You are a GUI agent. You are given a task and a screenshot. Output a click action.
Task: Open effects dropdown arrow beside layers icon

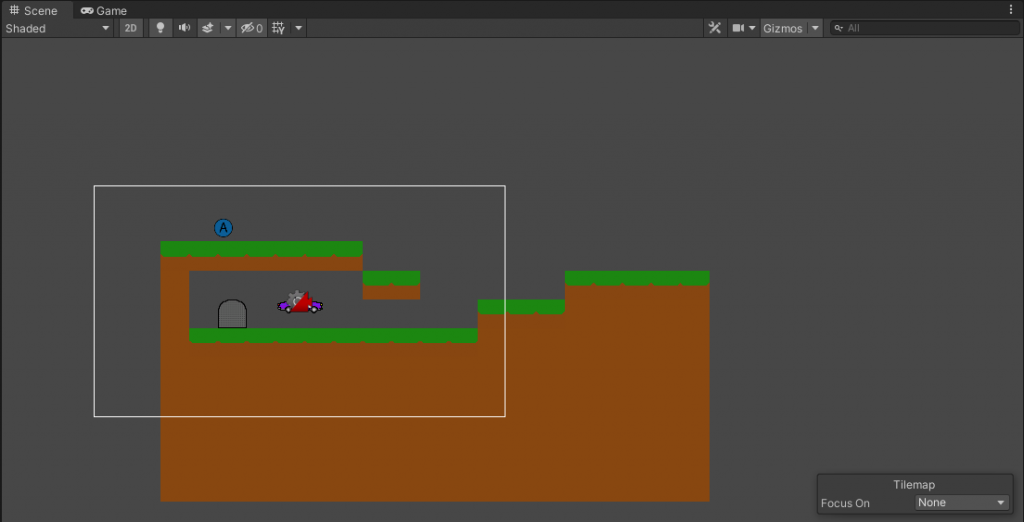[x=228, y=28]
